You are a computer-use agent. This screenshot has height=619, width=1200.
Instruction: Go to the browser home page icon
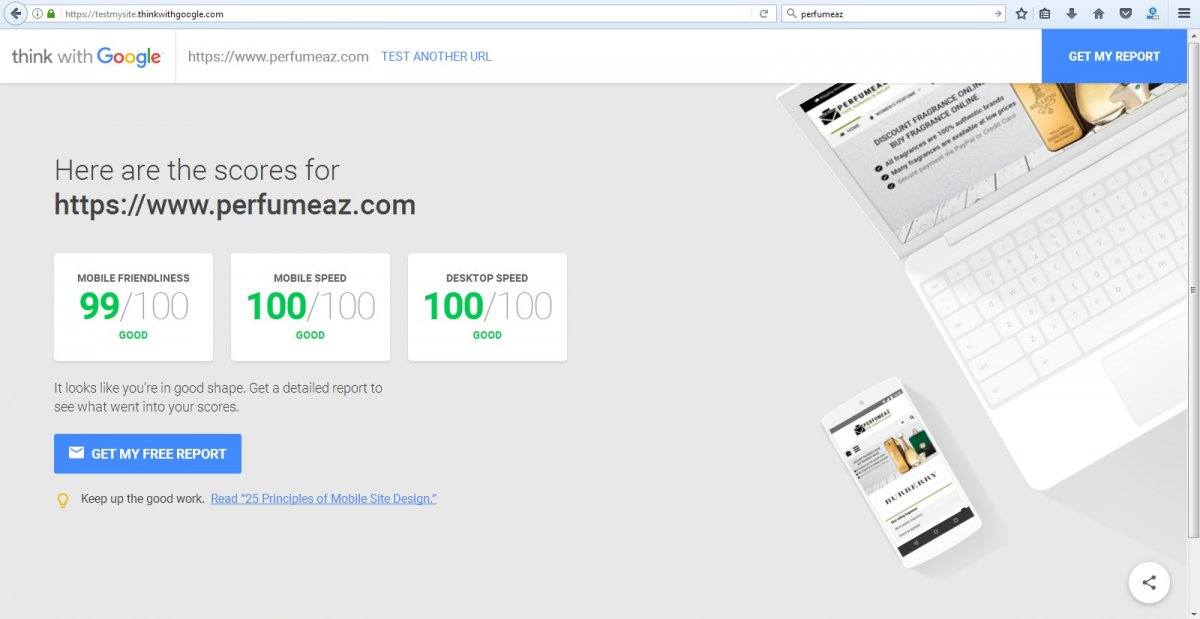click(x=1098, y=14)
